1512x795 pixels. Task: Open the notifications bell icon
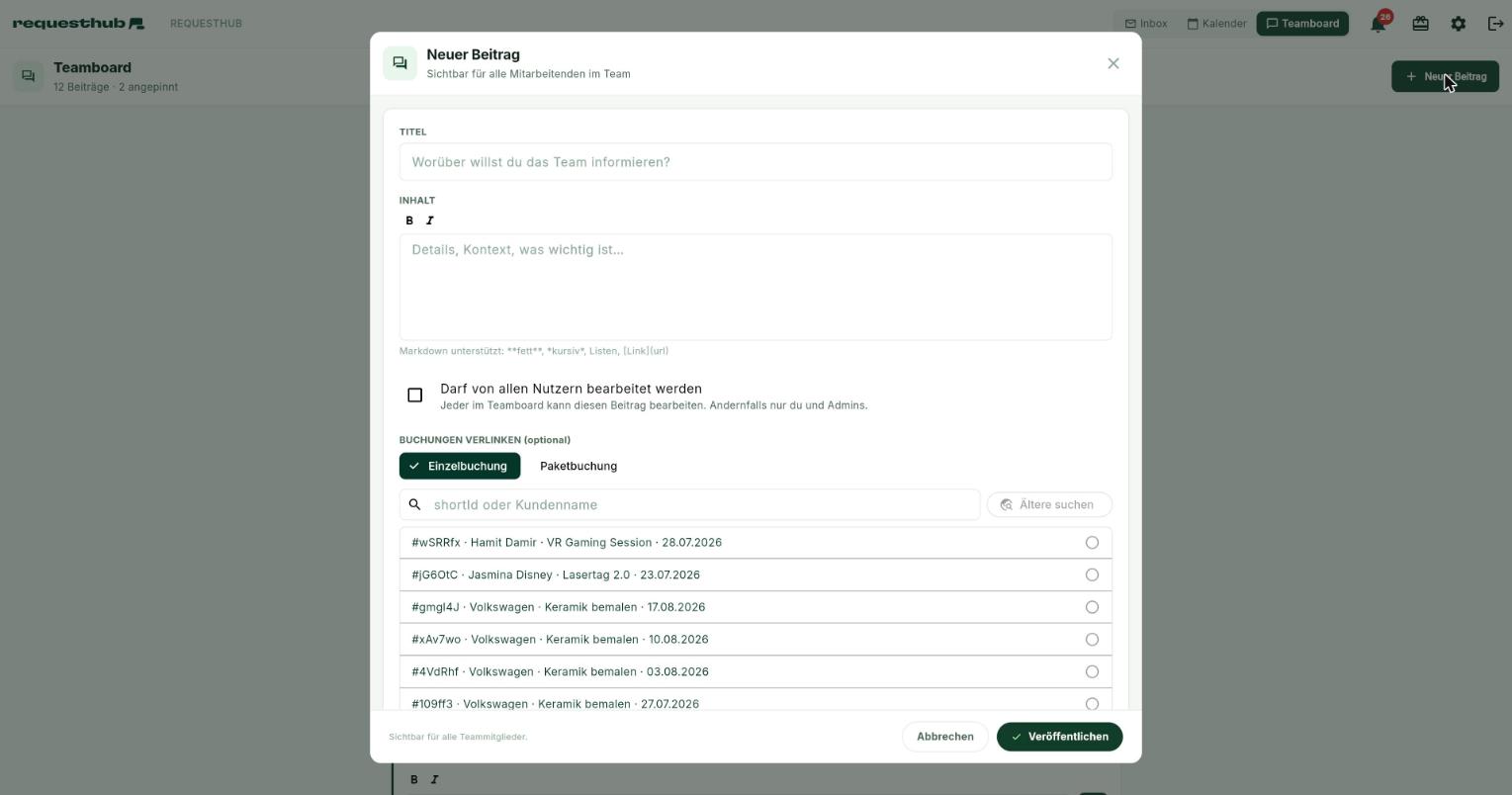click(x=1379, y=23)
